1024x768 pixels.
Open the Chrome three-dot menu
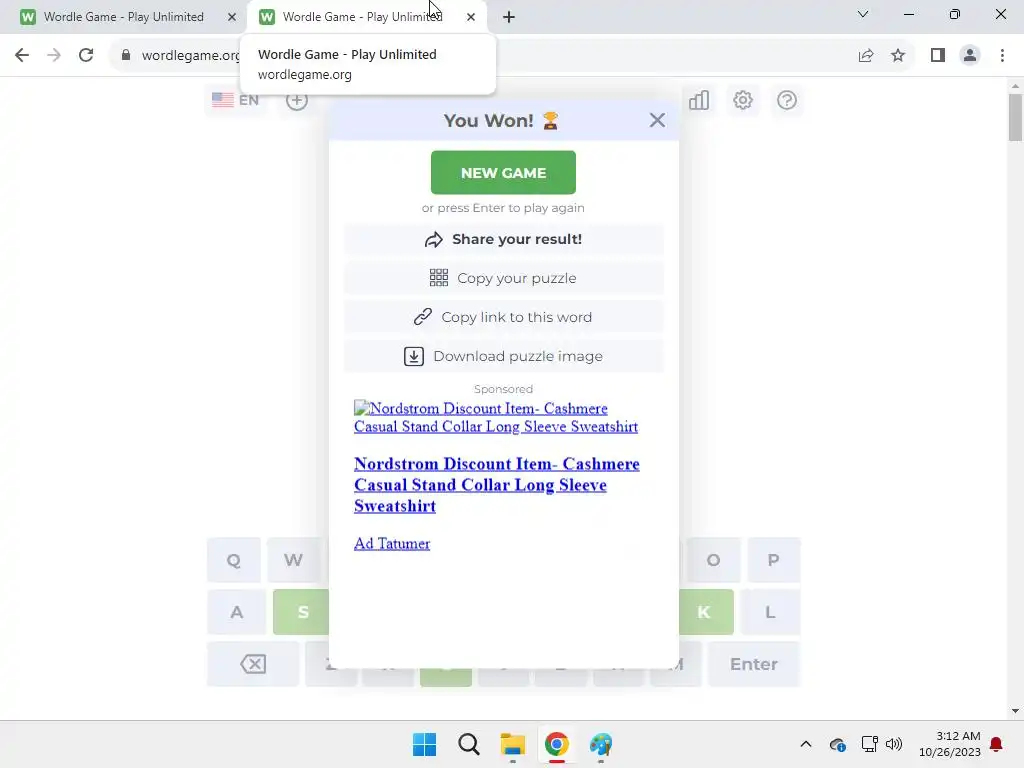[x=1002, y=56]
